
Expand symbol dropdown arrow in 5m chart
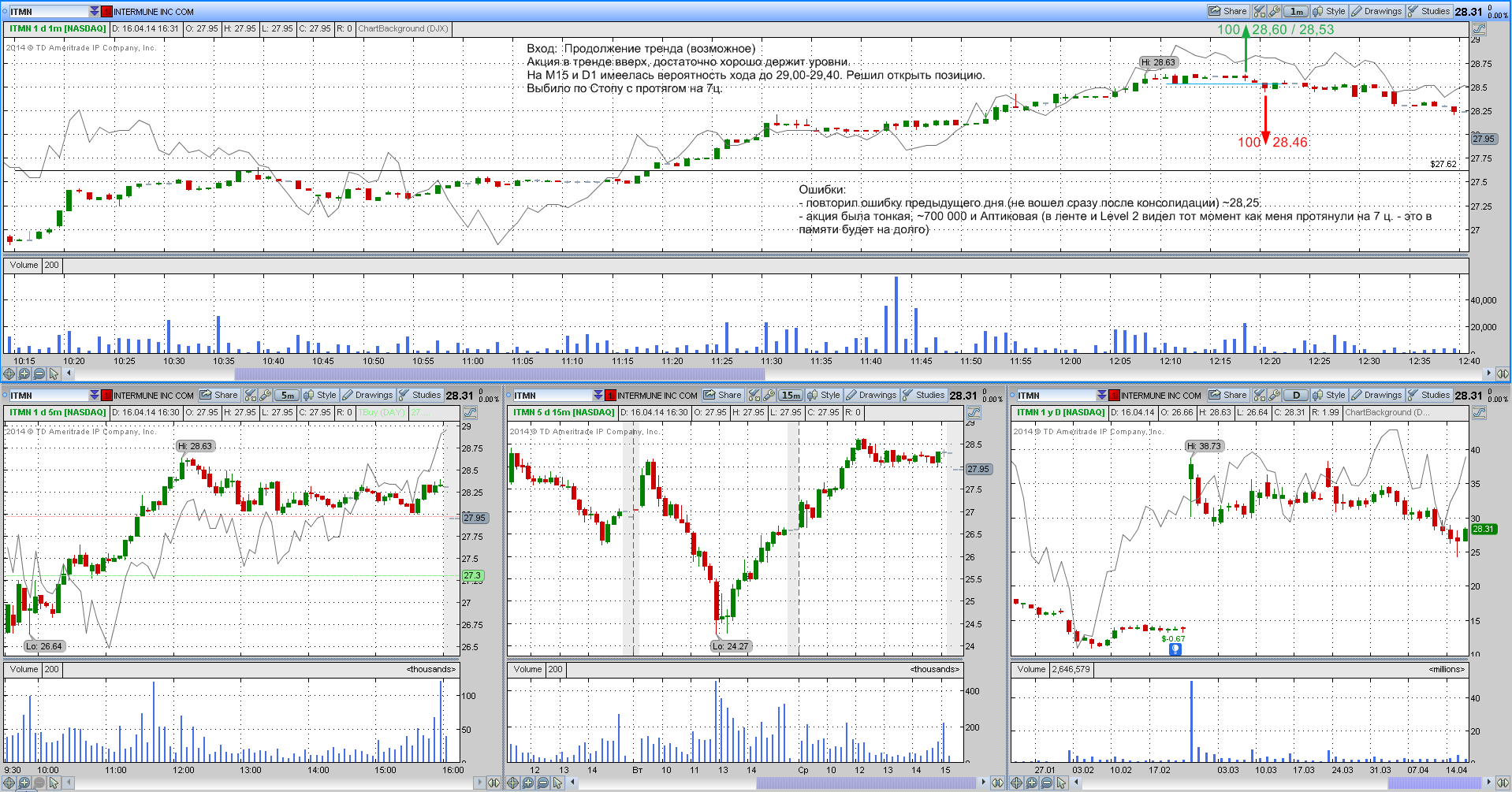(95, 395)
